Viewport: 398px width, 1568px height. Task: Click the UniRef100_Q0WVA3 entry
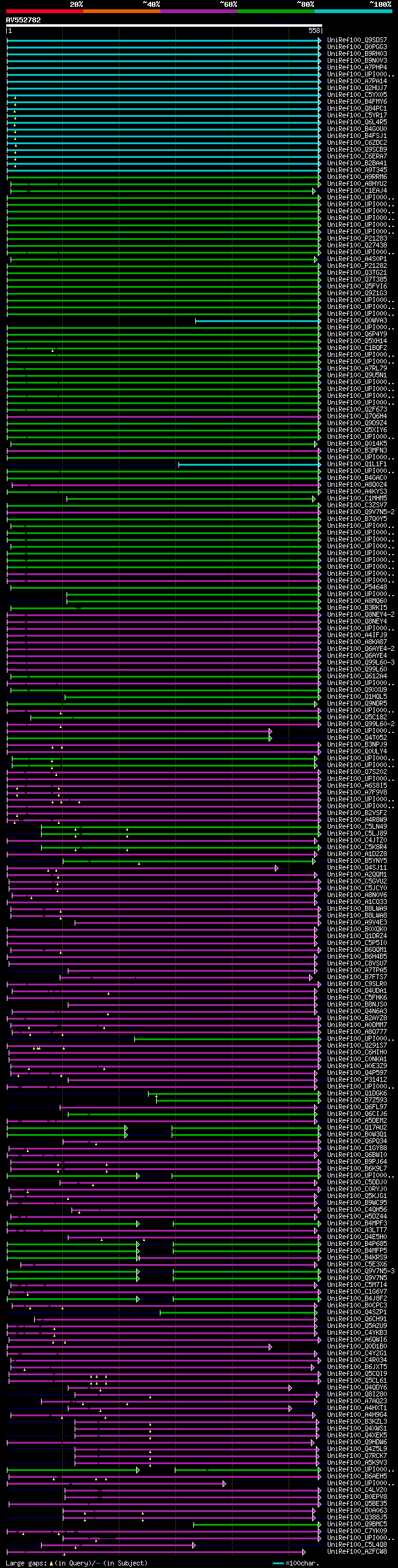coord(357,321)
